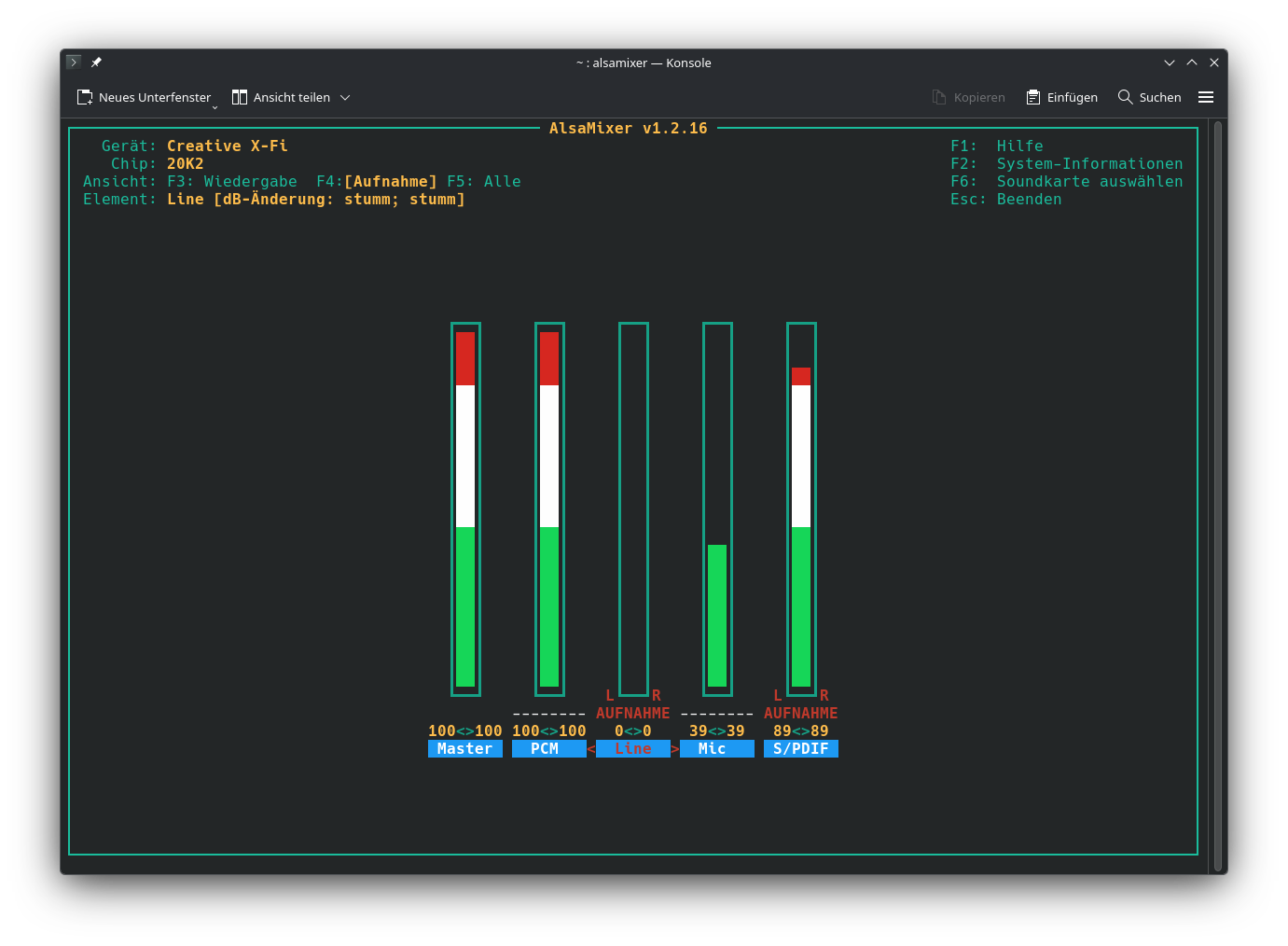Click the split view icon
Screen dimensions: 1288x946
pyautogui.click(x=240, y=97)
